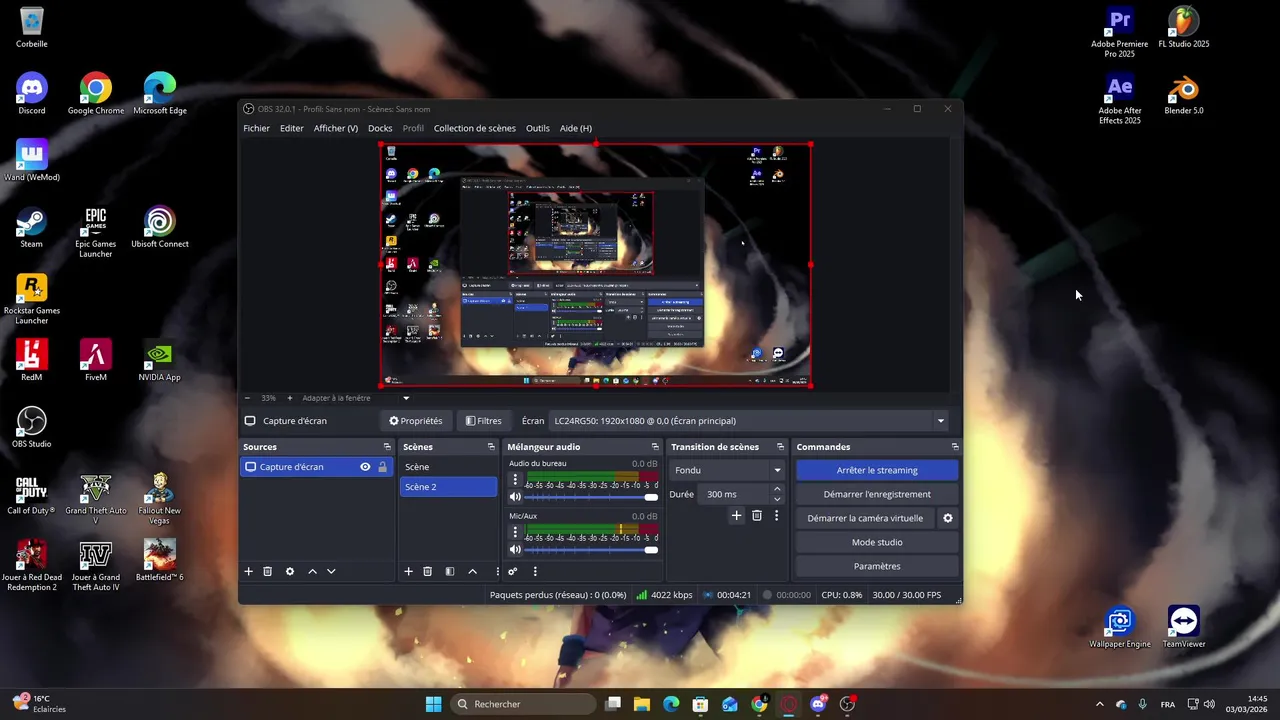Add a configurable transition with plus icon
This screenshot has height=720, width=1280.
click(x=737, y=515)
